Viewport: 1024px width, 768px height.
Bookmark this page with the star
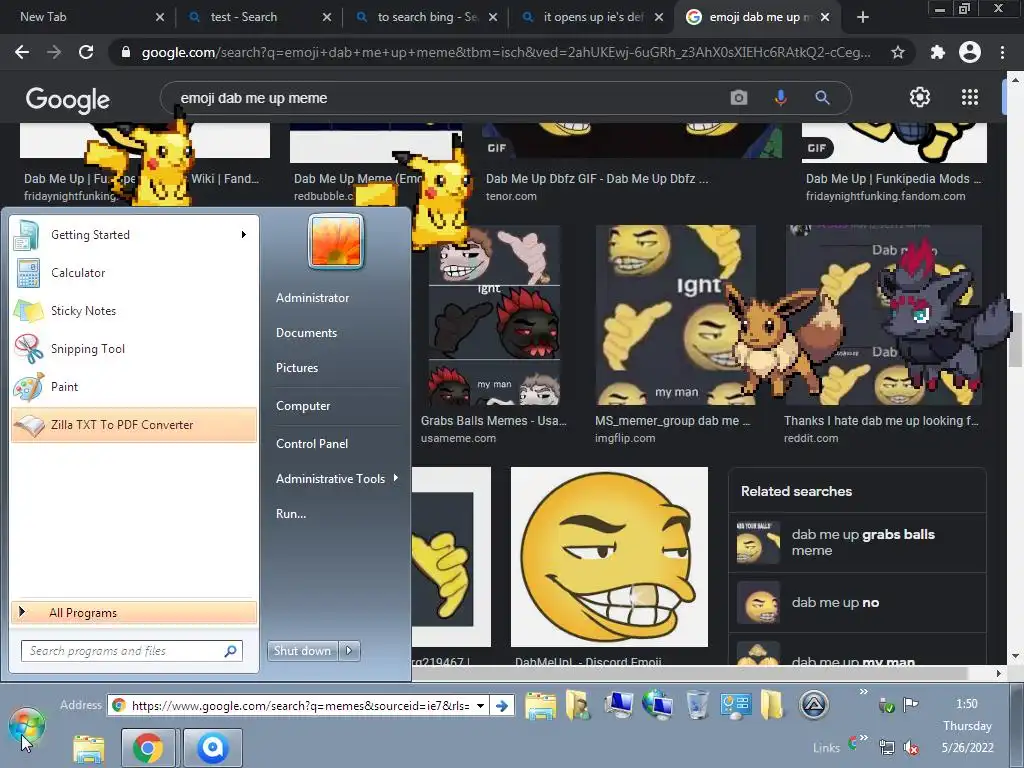(x=898, y=52)
